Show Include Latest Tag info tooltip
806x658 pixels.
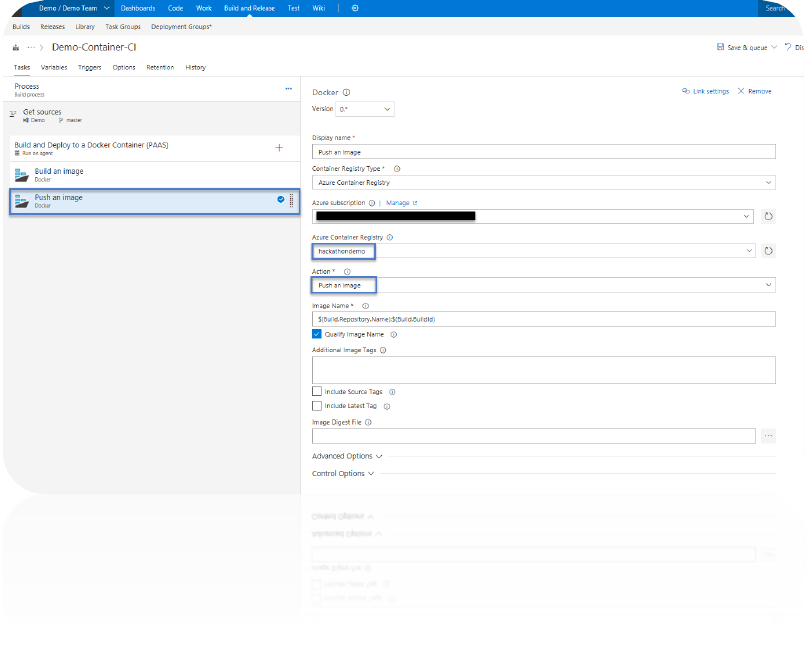tap(387, 406)
